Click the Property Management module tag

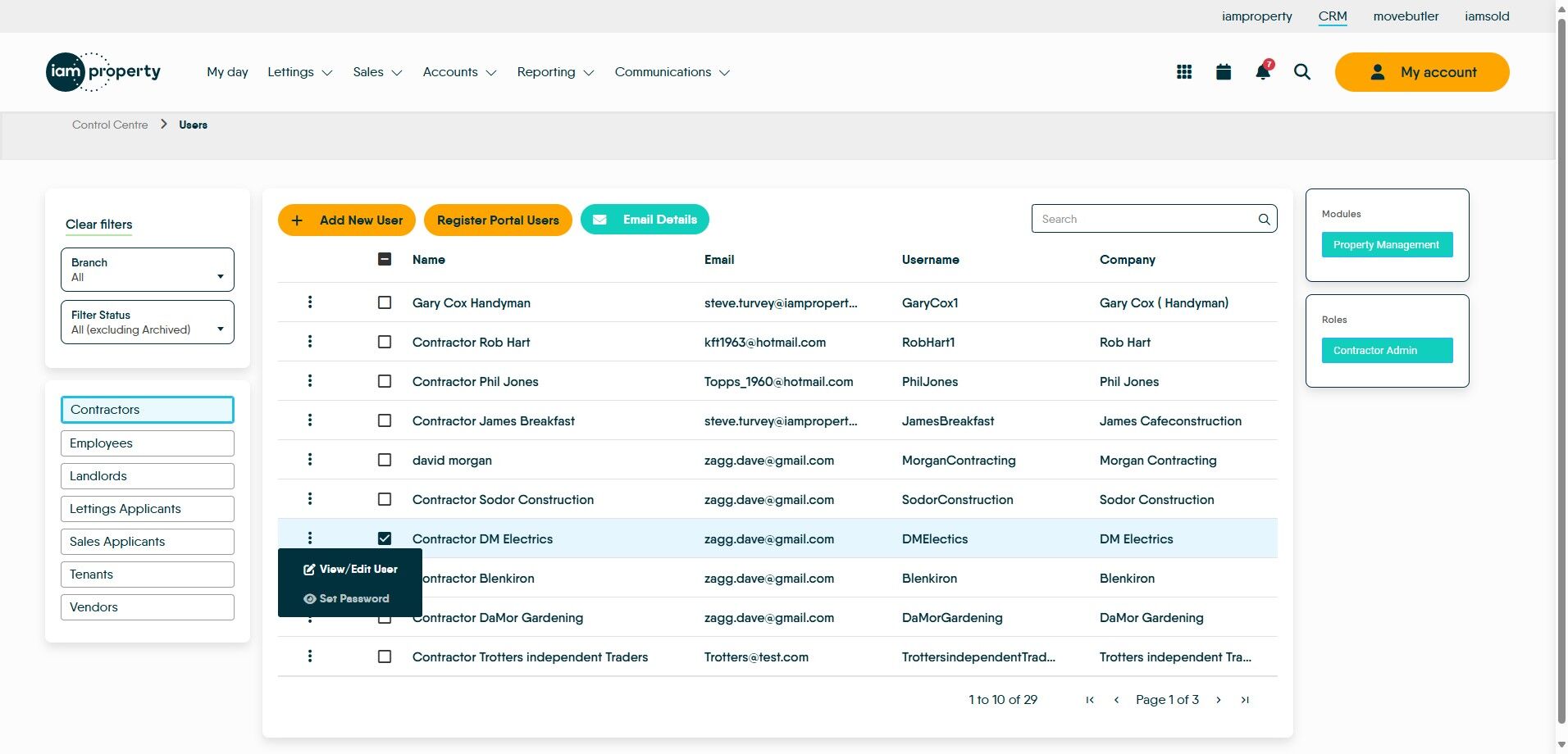1386,245
